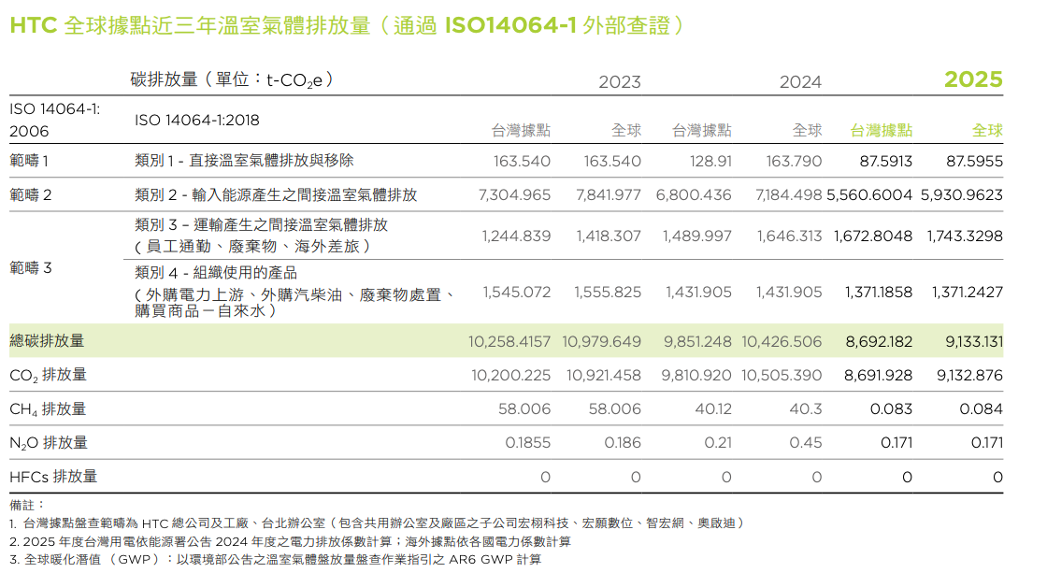The image size is (1048, 588).
Task: Click the 範疇 1 row label
Action: (29, 160)
